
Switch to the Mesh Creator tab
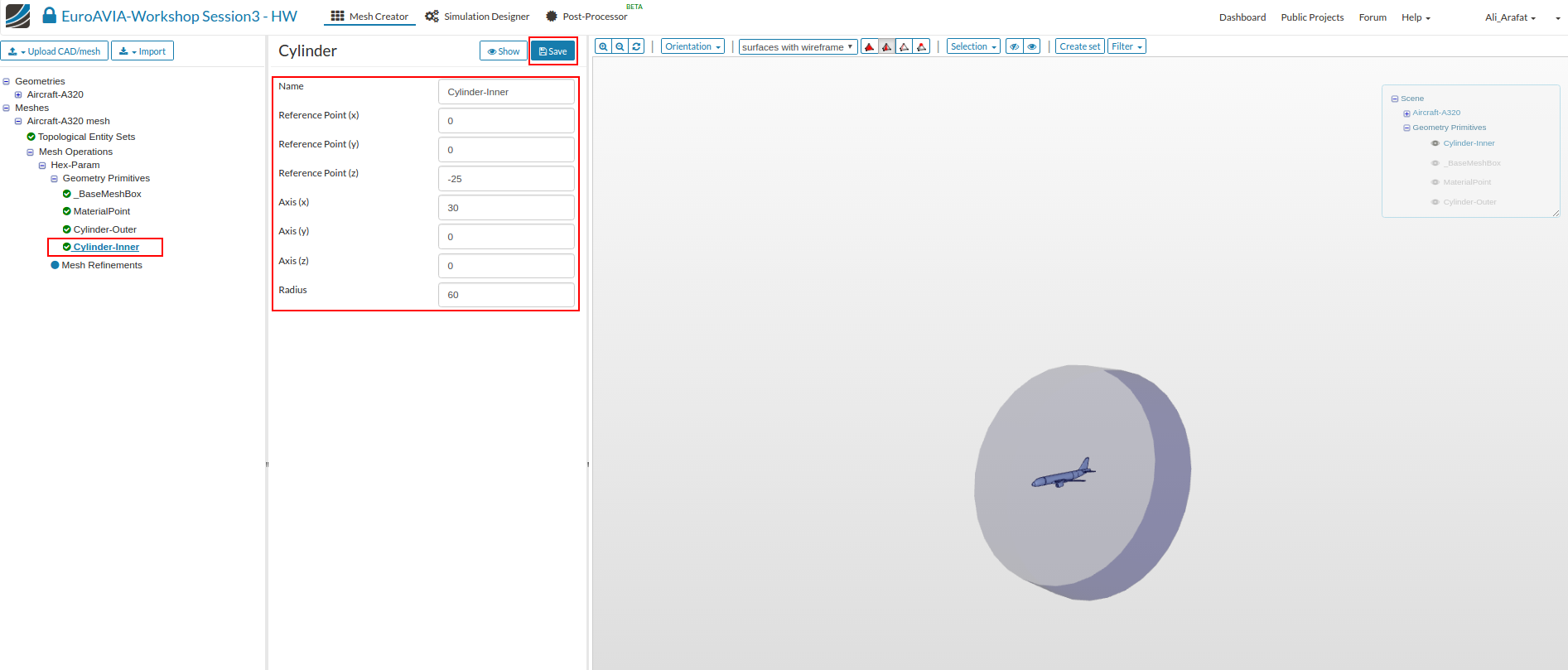[369, 17]
